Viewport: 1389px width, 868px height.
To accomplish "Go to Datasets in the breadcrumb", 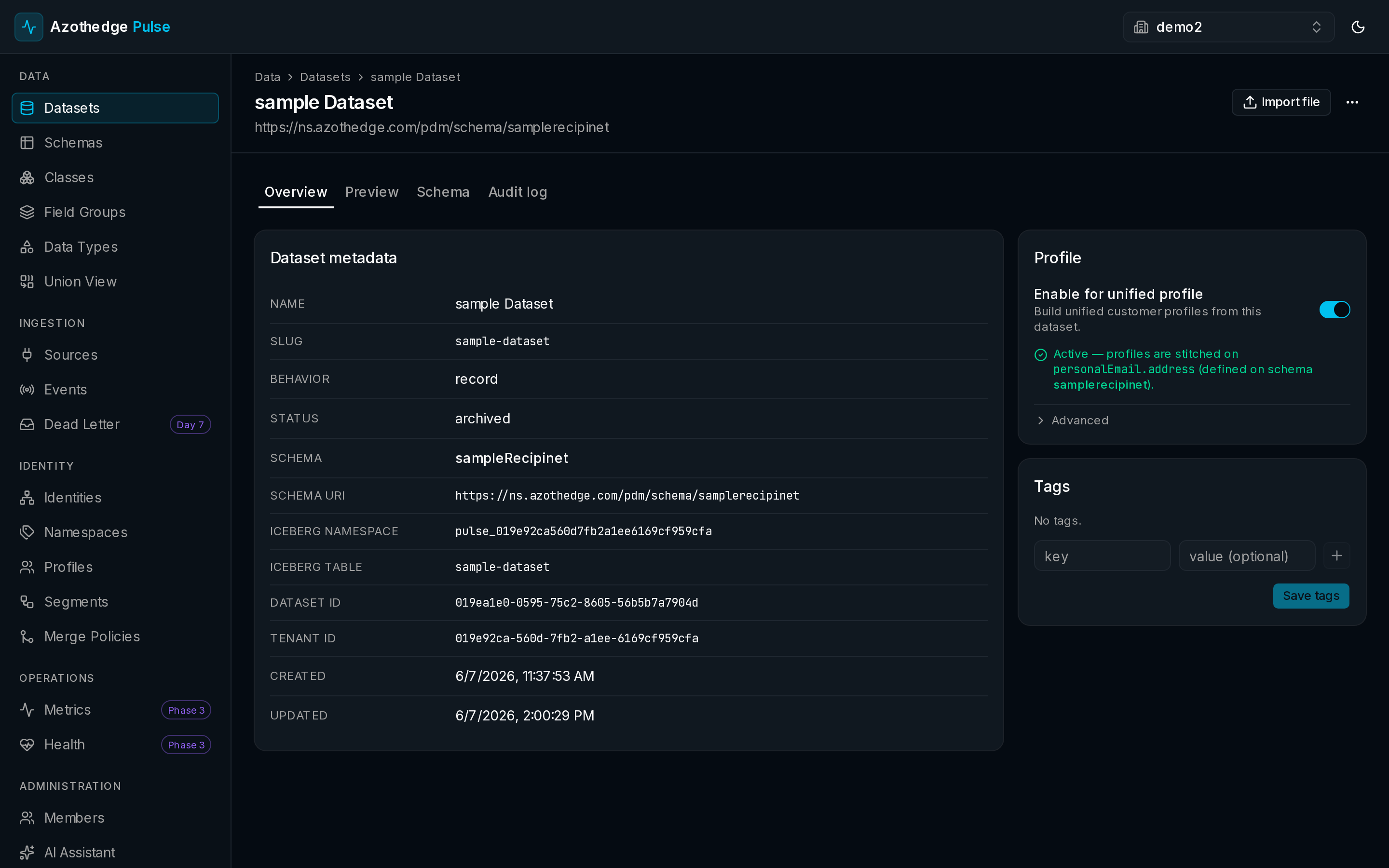I will [325, 77].
